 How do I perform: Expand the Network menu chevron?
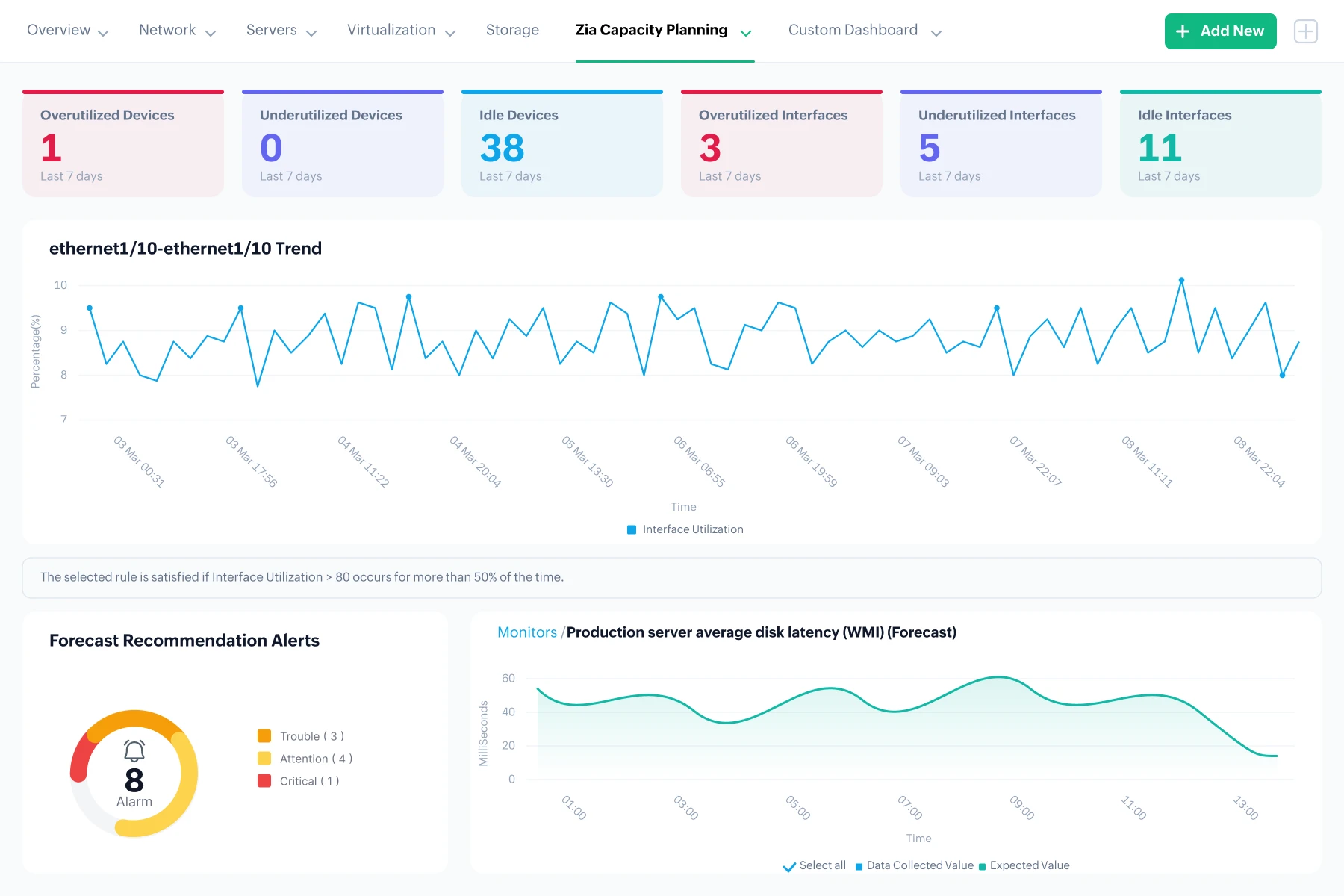click(x=211, y=33)
